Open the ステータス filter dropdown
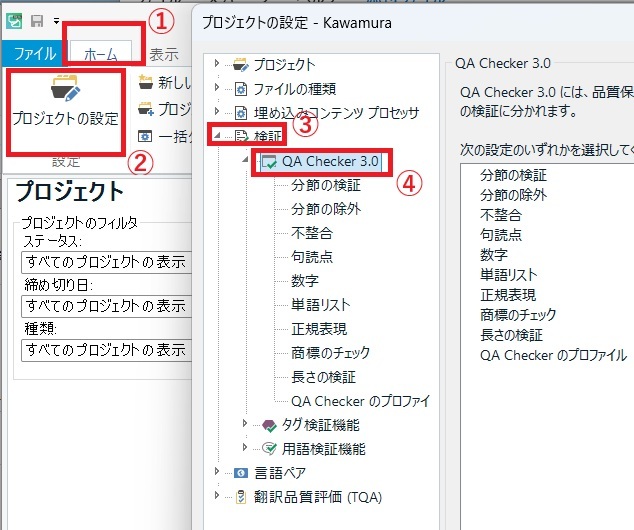634x530 pixels. coord(106,262)
